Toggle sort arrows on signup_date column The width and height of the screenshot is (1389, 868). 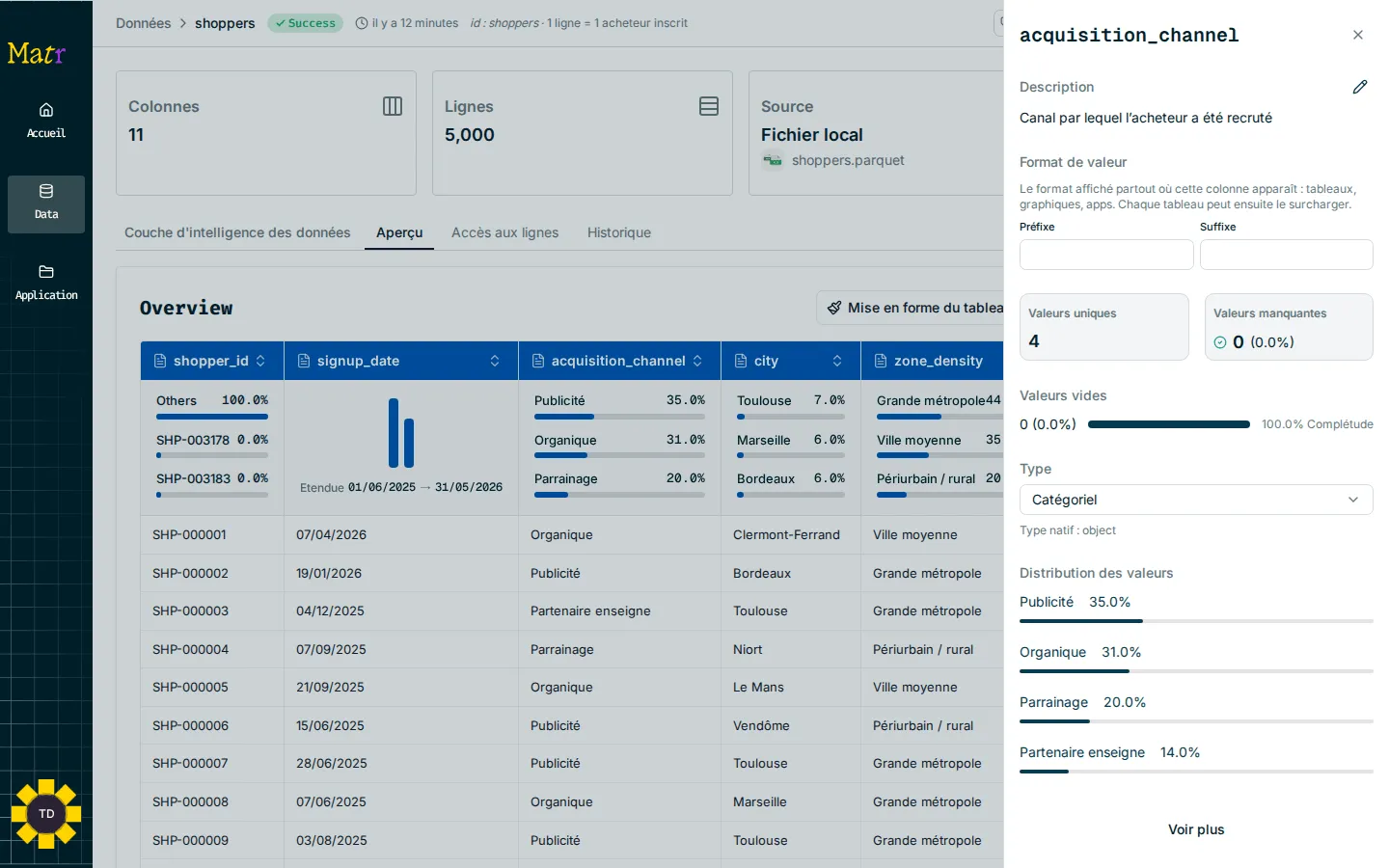(495, 361)
